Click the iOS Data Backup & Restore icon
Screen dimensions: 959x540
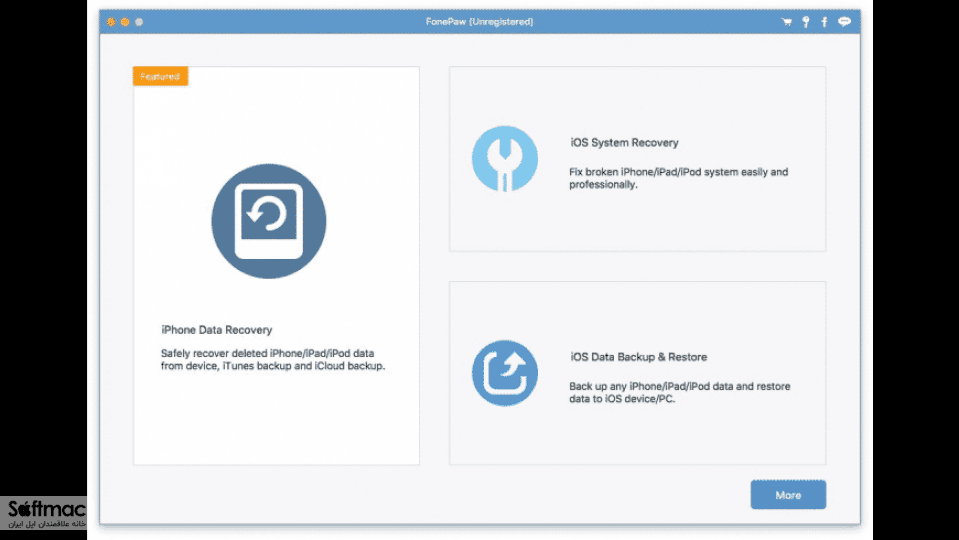pos(505,373)
